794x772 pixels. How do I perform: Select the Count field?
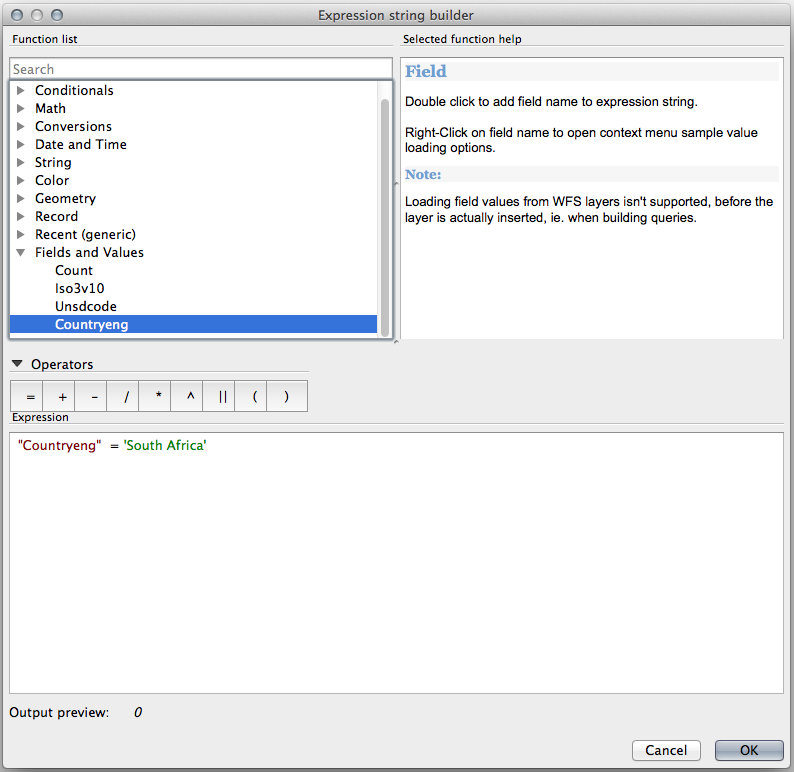[74, 271]
